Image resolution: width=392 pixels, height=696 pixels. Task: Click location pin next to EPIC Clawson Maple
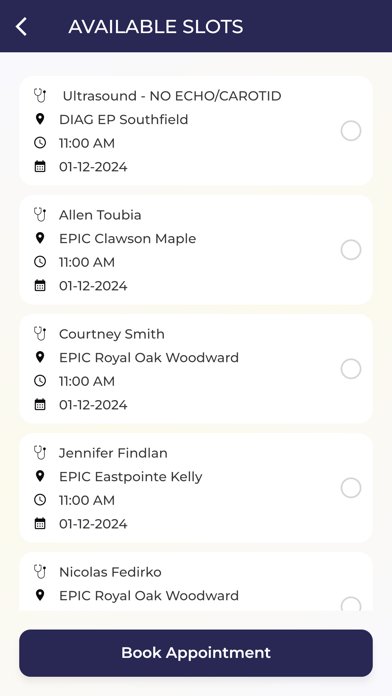[x=40, y=238]
